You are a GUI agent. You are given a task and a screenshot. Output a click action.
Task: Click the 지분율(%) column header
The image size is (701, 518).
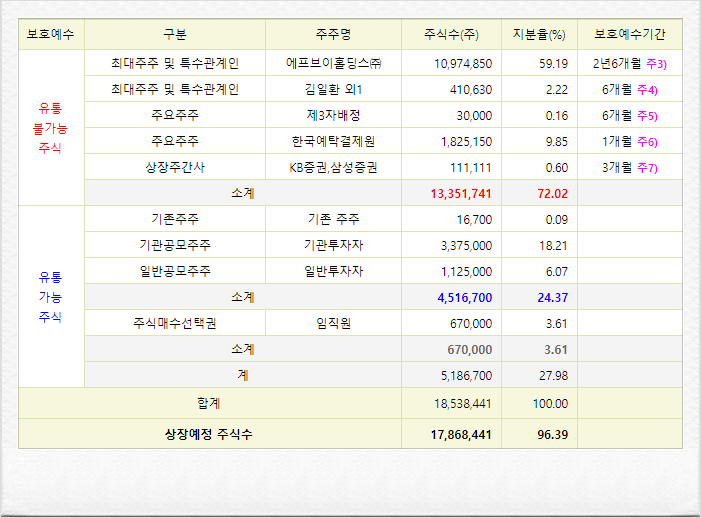(x=539, y=34)
